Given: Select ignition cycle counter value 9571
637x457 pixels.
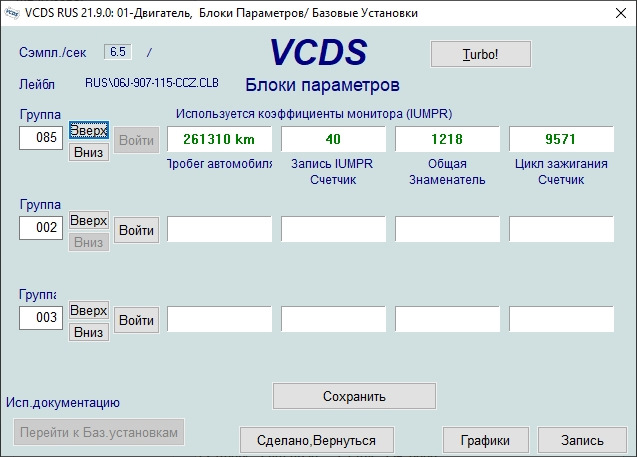Looking at the screenshot, I should click(x=561, y=139).
